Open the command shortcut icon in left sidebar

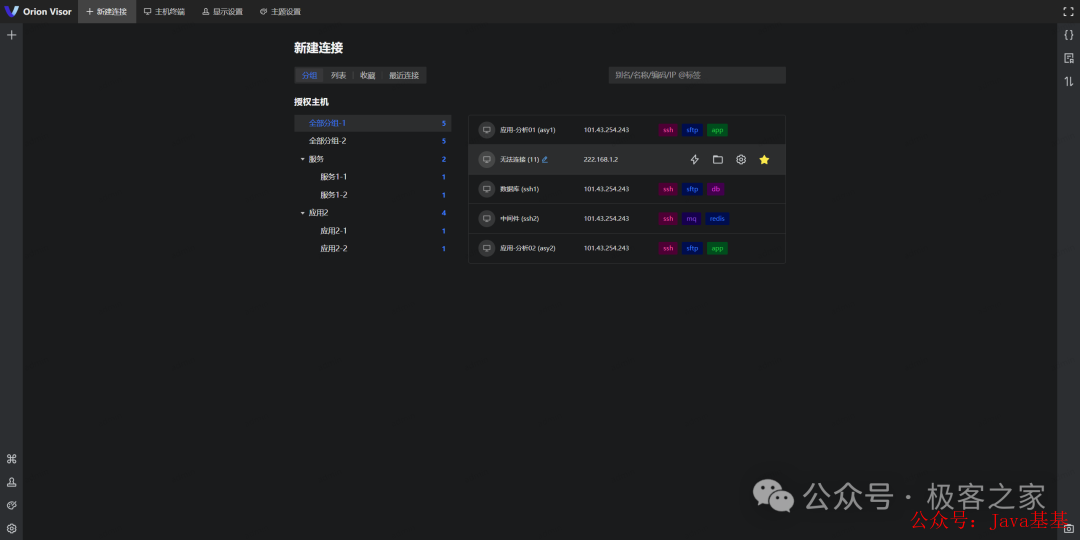(12, 459)
